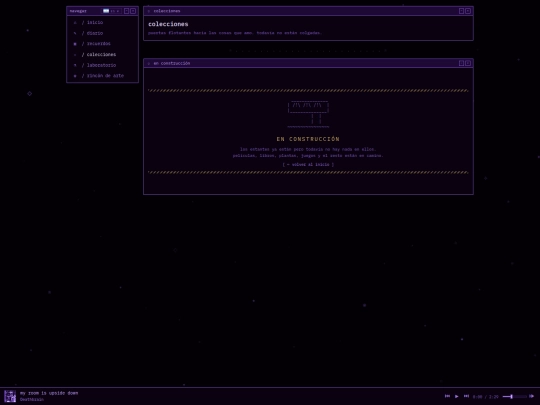
Task: Click the artist name under the song title
Action: 32,399
